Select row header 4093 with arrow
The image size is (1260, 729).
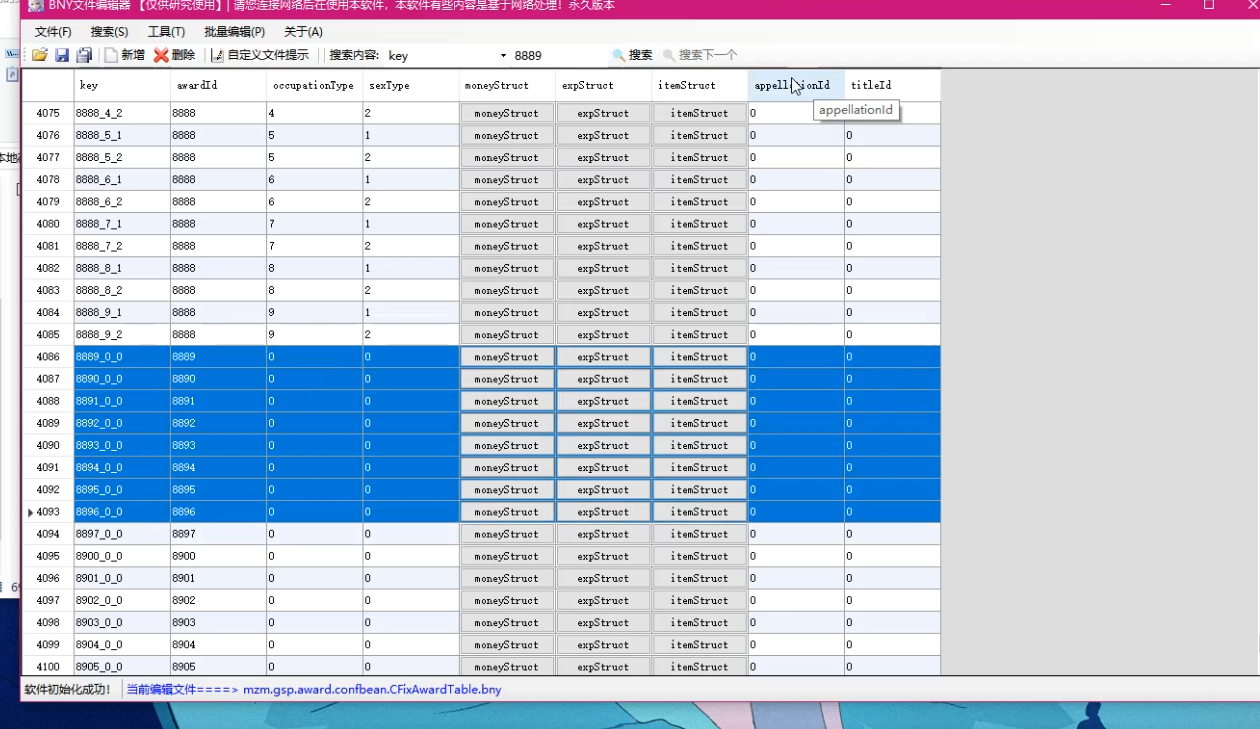pyautogui.click(x=48, y=512)
